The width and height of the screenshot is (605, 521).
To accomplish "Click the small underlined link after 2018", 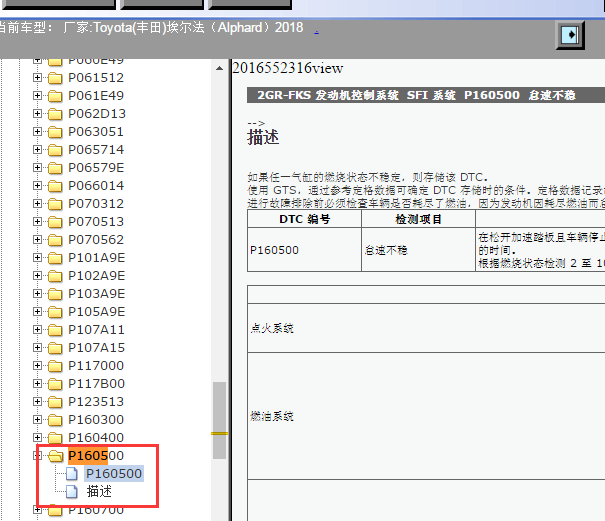I will pyautogui.click(x=316, y=32).
